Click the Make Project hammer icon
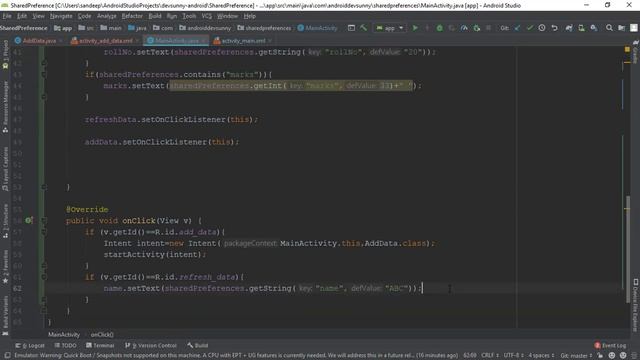Viewport: 640px width, 360px height. pyautogui.click(x=363, y=28)
